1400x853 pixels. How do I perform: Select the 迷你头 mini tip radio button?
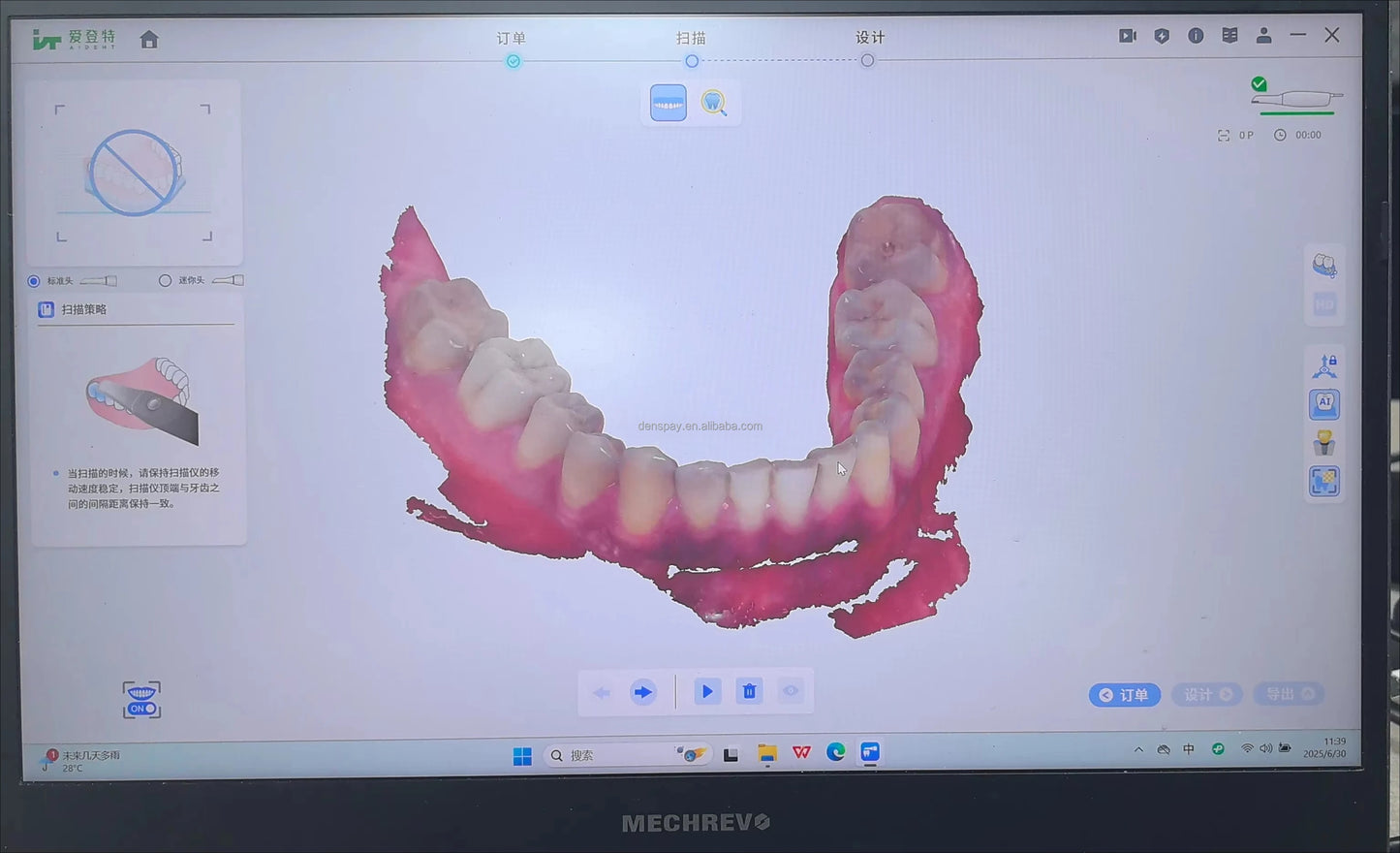coord(165,280)
